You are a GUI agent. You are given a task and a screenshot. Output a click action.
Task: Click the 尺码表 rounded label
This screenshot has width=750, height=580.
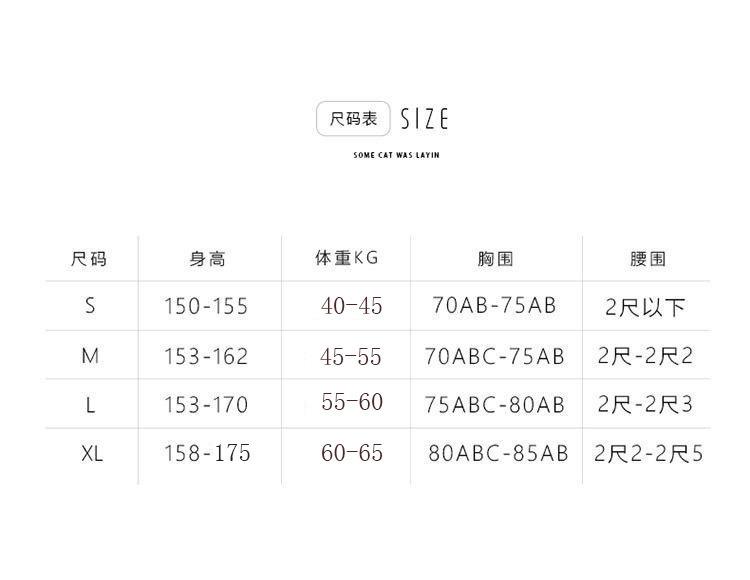pyautogui.click(x=353, y=119)
